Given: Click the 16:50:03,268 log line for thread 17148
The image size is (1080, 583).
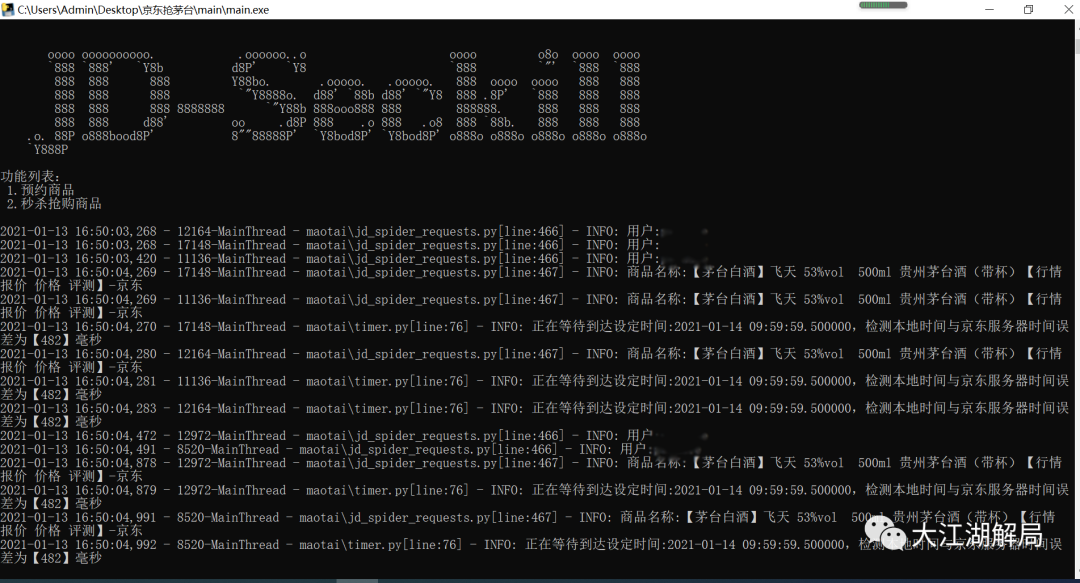Looking at the screenshot, I should [x=330, y=245].
